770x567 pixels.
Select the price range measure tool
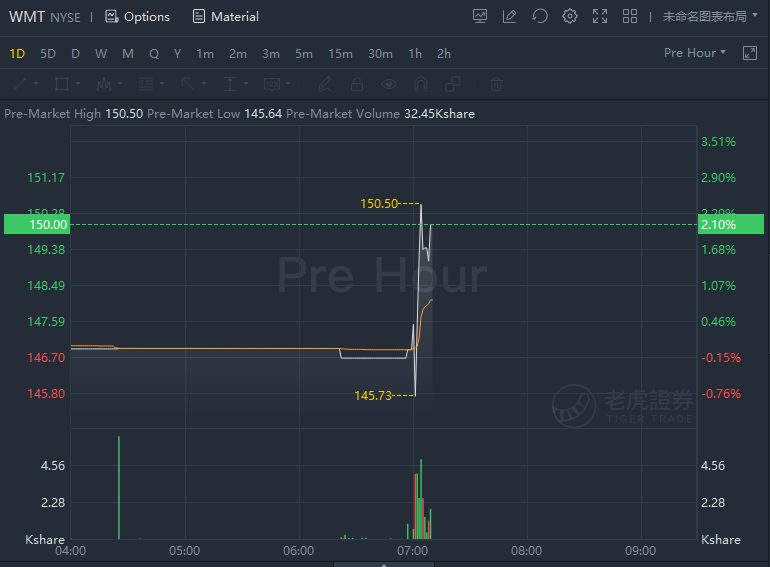(x=230, y=84)
